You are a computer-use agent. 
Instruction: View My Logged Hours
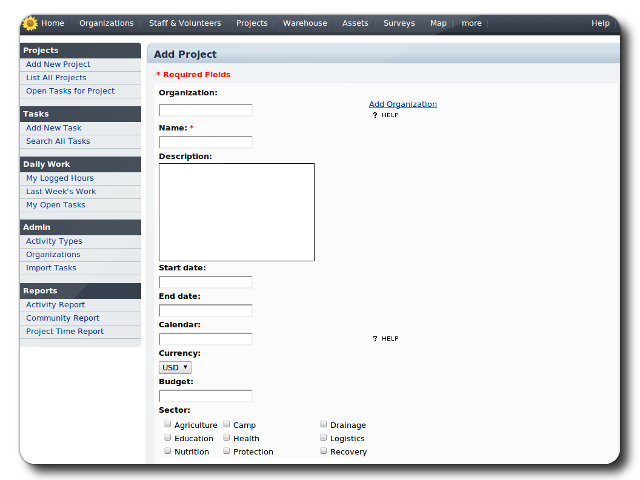click(x=60, y=178)
